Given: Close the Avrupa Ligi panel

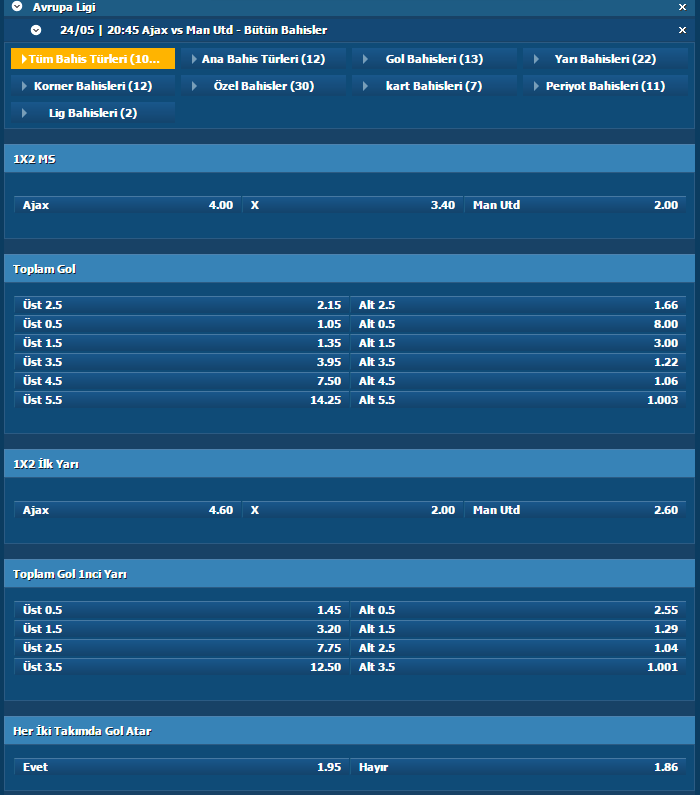Looking at the screenshot, I should (682, 7).
